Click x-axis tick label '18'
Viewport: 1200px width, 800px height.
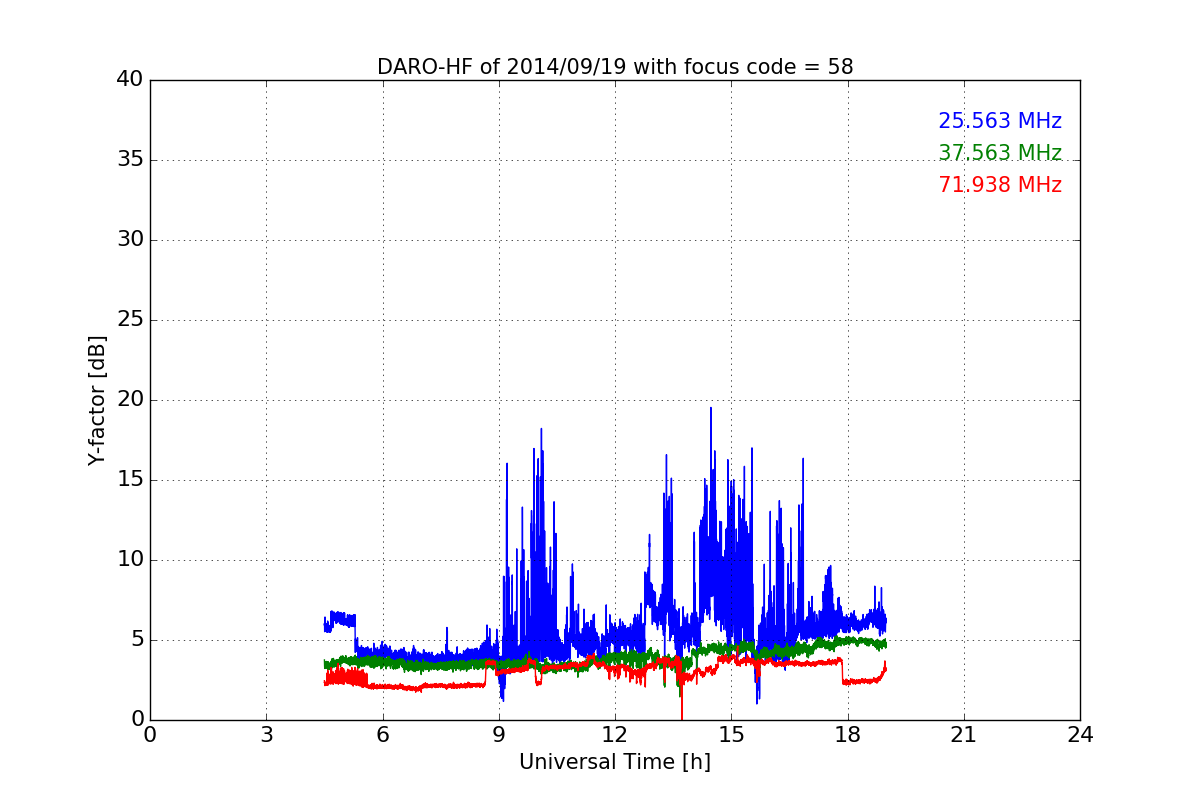[848, 735]
